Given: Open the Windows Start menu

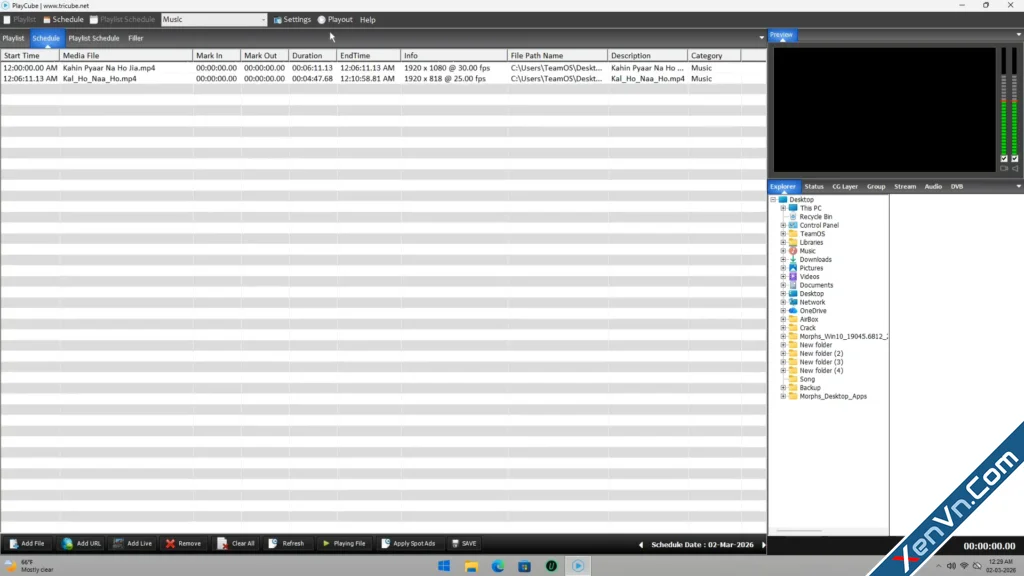Looking at the screenshot, I should coord(444,566).
